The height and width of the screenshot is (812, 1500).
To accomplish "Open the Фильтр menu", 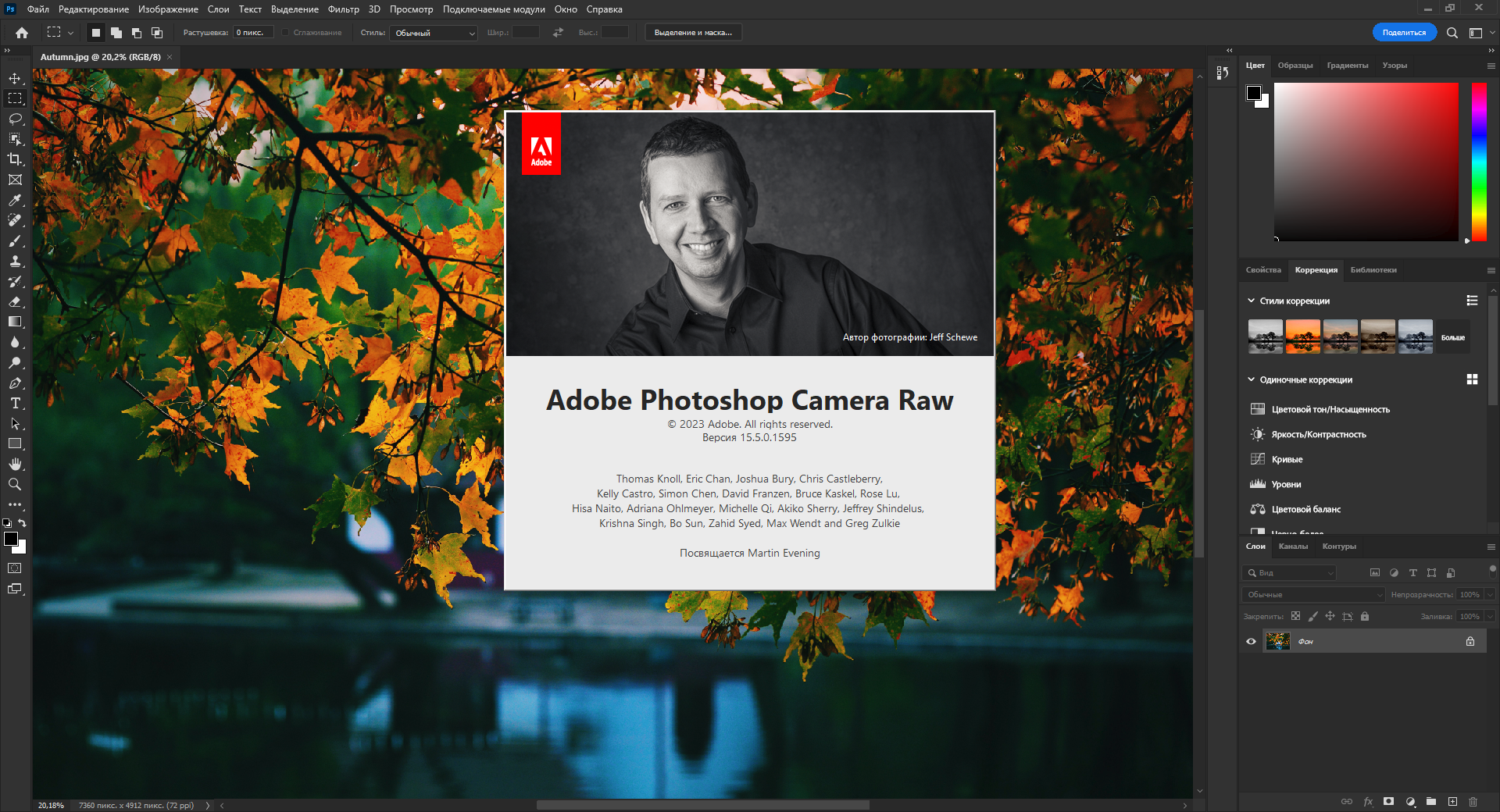I will coord(343,9).
